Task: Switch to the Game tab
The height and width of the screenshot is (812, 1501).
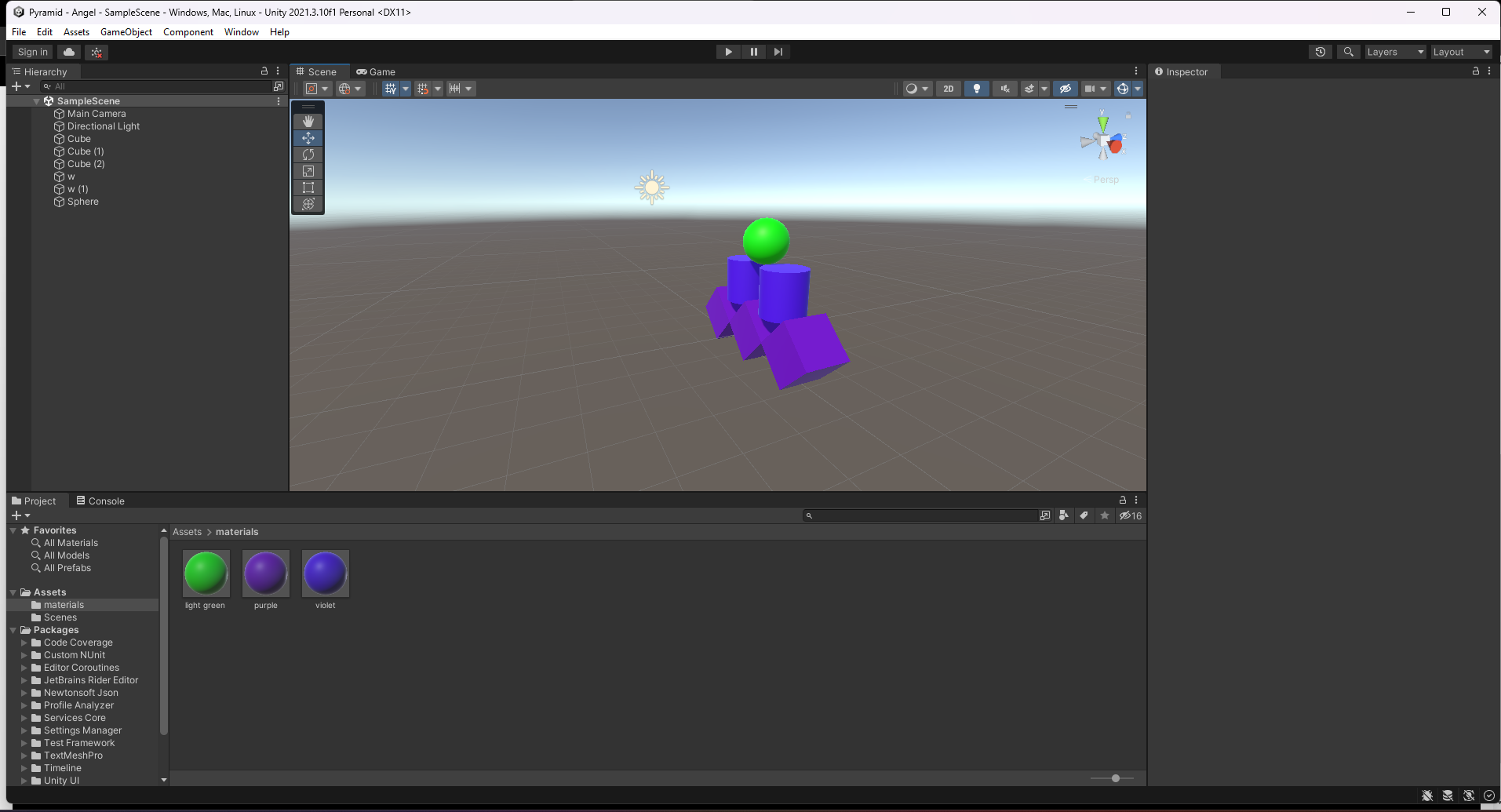Action: pos(376,71)
